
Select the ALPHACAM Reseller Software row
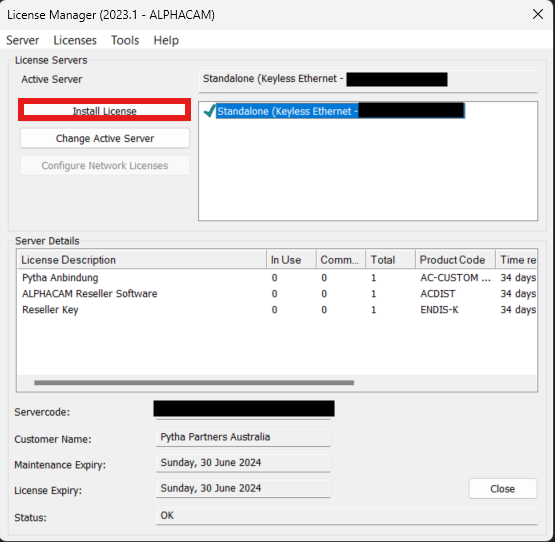coord(277,293)
